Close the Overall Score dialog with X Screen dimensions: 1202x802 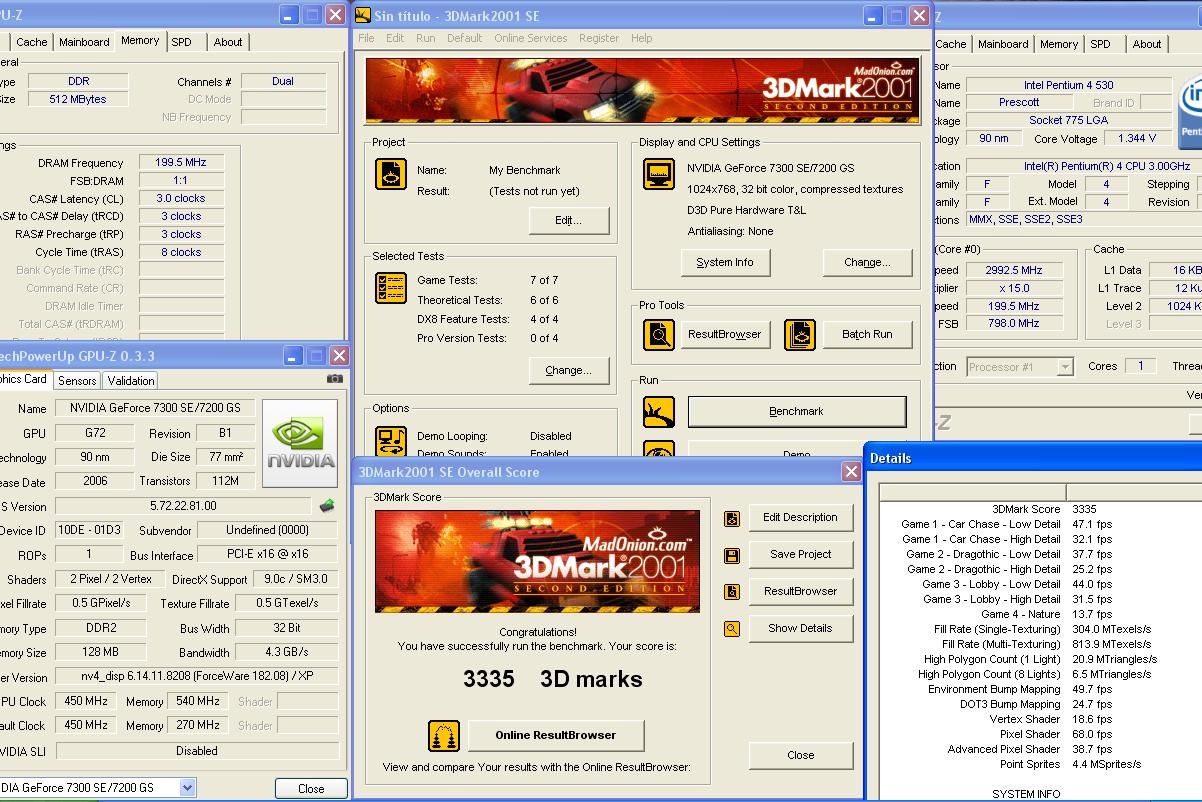tap(851, 472)
